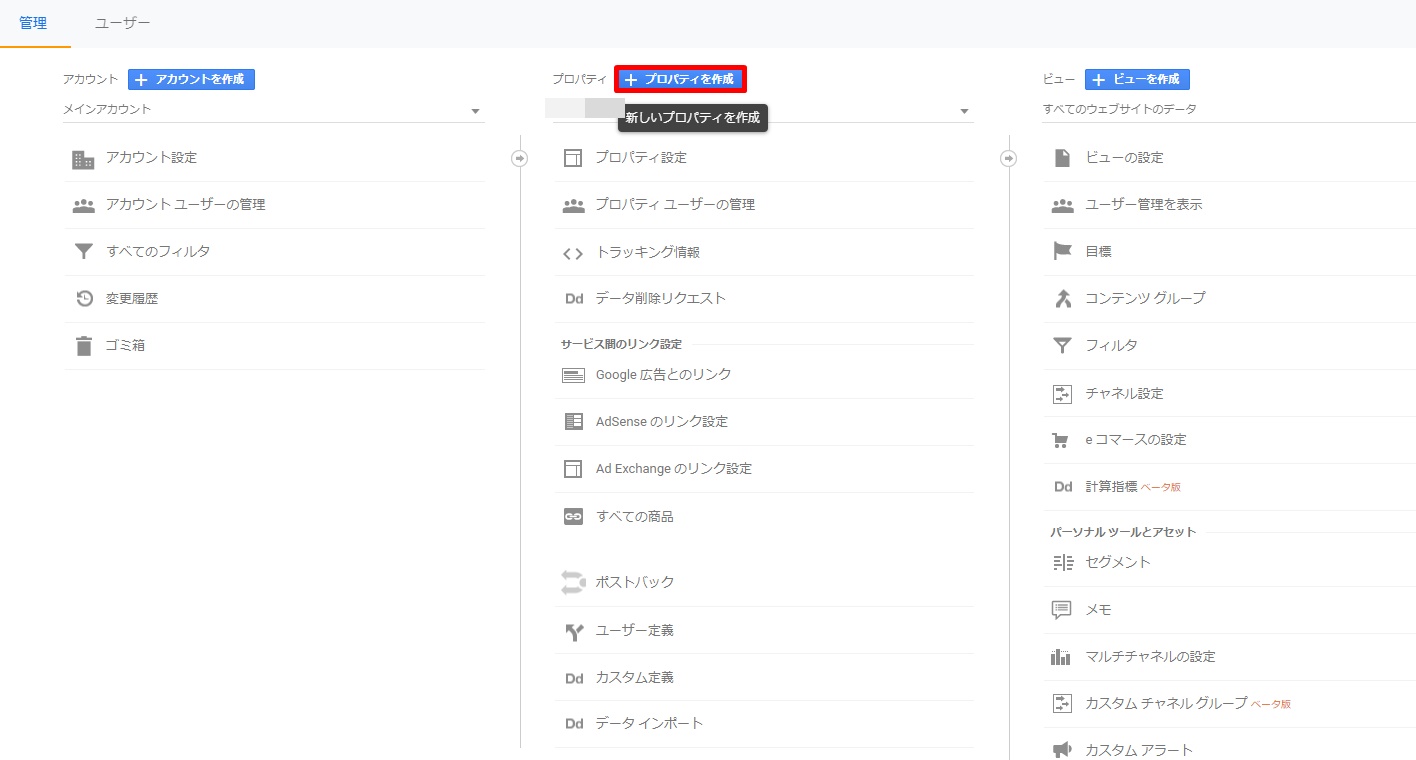Click the 目標 flag icon
The image size is (1416, 760).
coord(1061,252)
